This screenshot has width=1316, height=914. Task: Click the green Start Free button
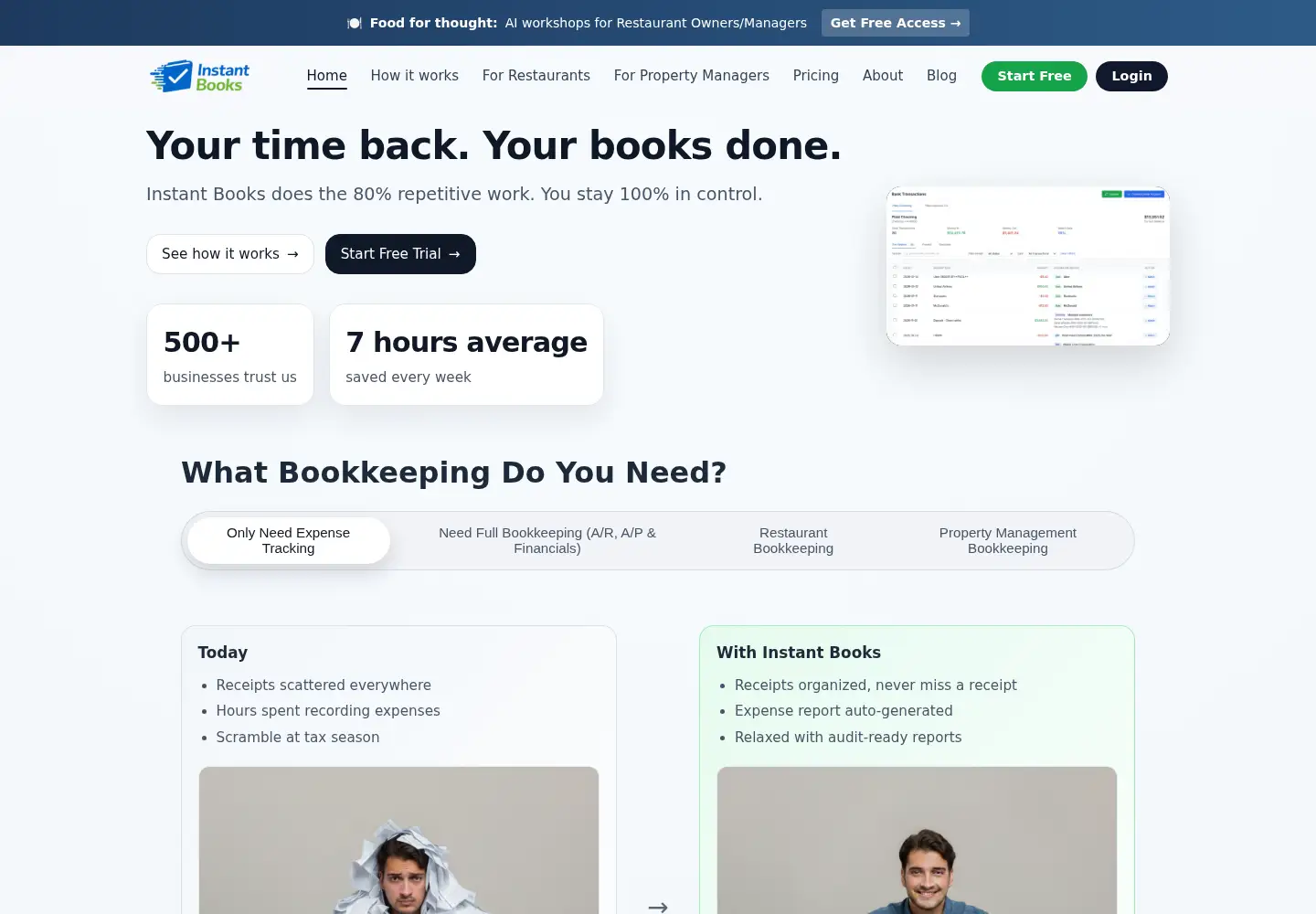[x=1034, y=76]
